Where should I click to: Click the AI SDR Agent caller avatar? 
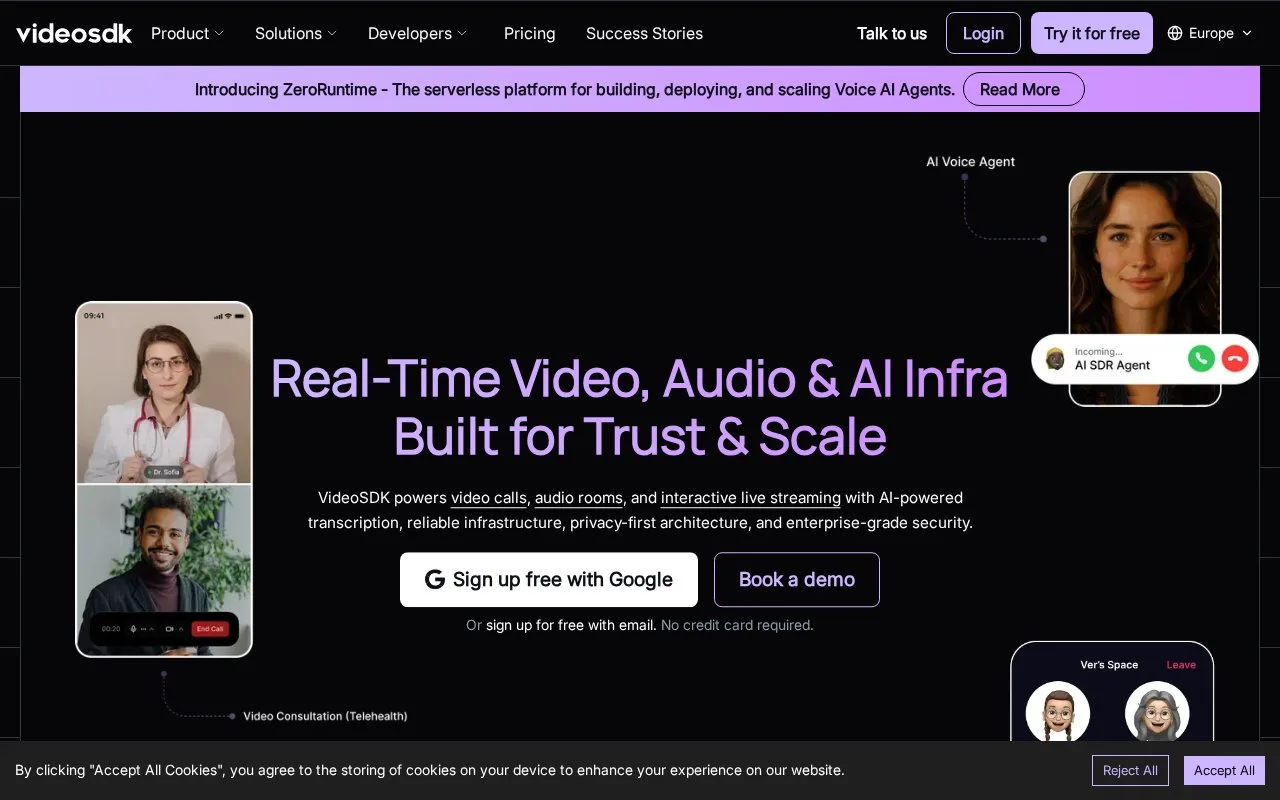click(x=1055, y=359)
